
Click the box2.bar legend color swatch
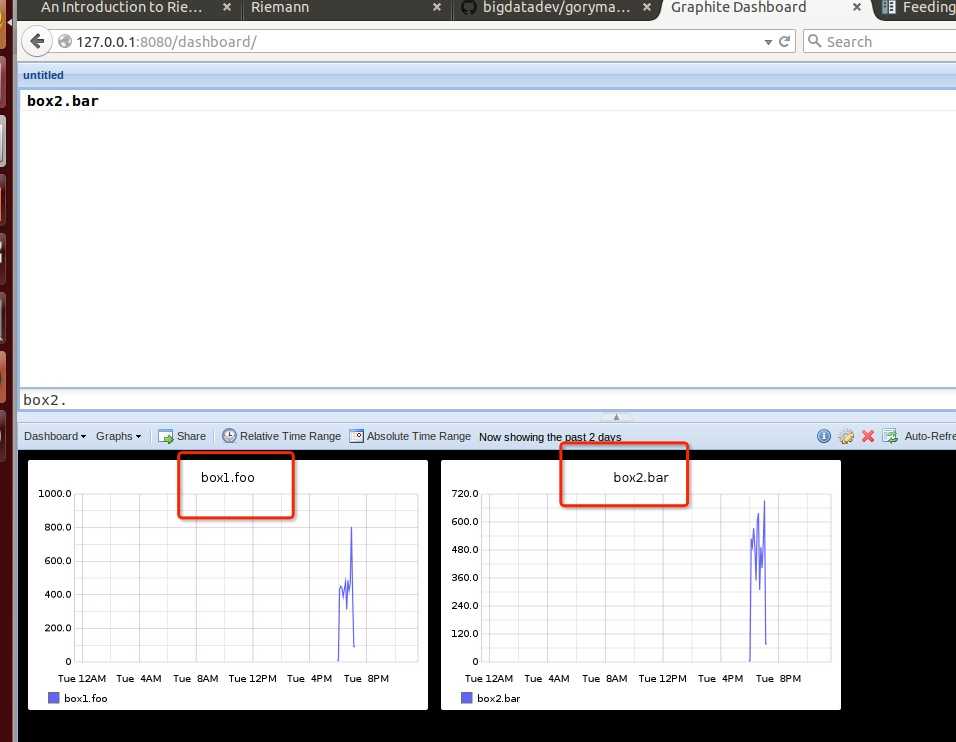click(466, 698)
